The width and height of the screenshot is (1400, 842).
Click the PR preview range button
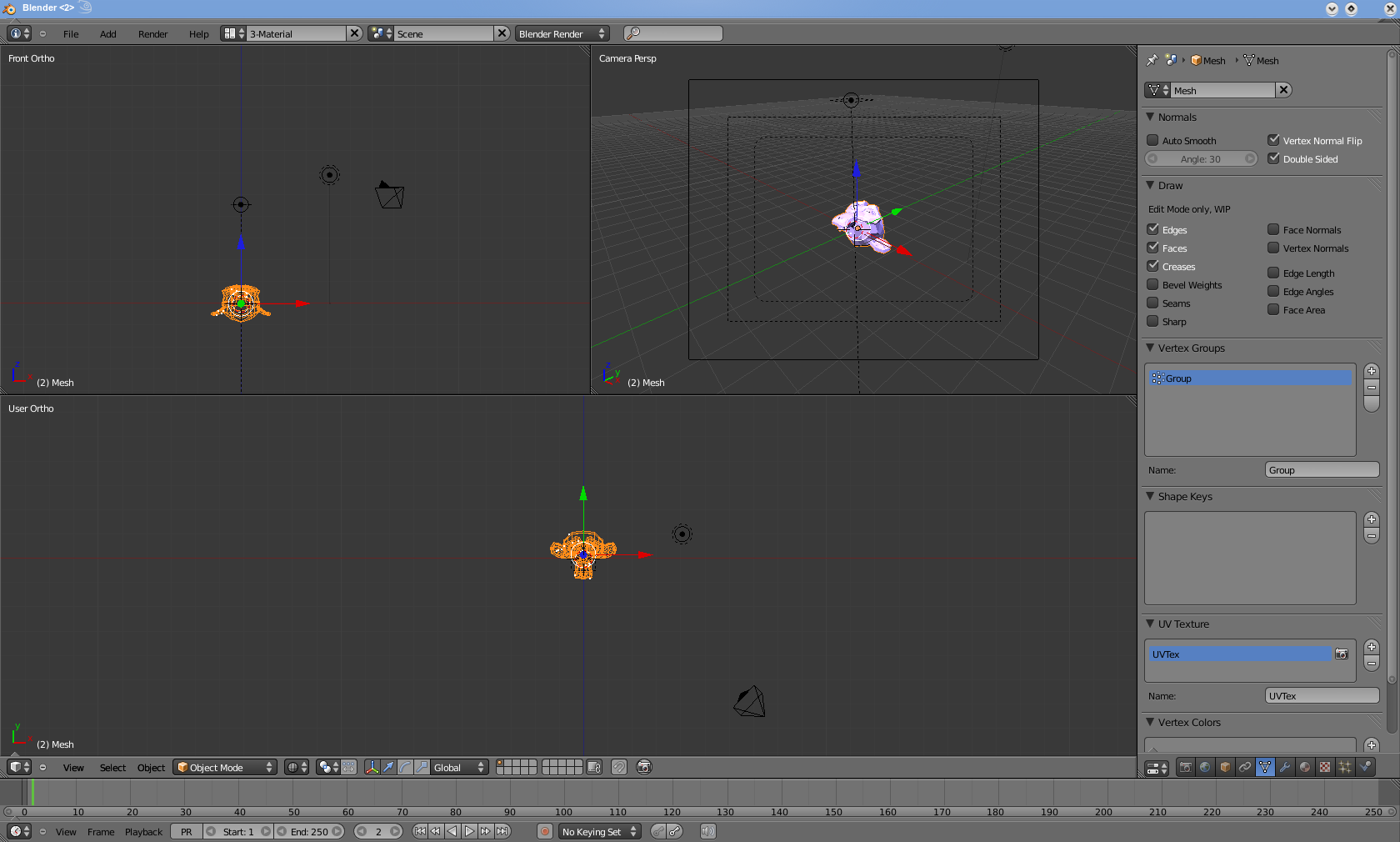(187, 831)
